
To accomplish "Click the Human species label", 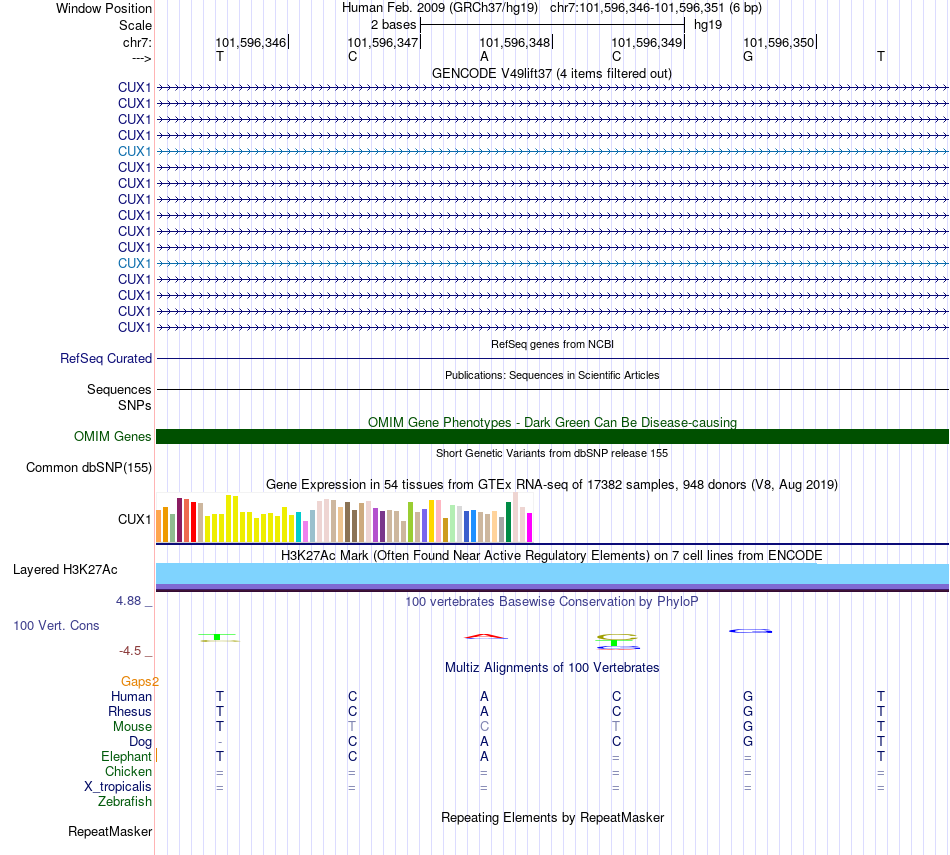I will 131,696.
